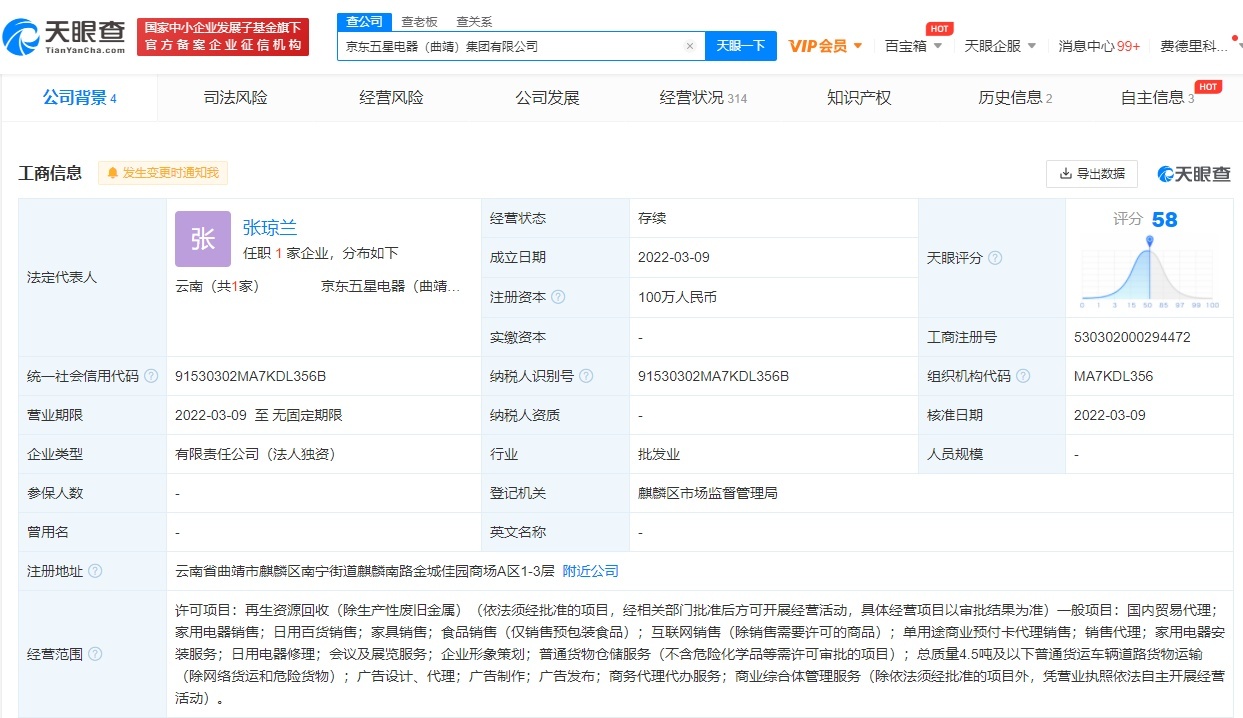Image resolution: width=1243 pixels, height=718 pixels.
Task: Select the 行业 value 批发业
Action: click(659, 454)
